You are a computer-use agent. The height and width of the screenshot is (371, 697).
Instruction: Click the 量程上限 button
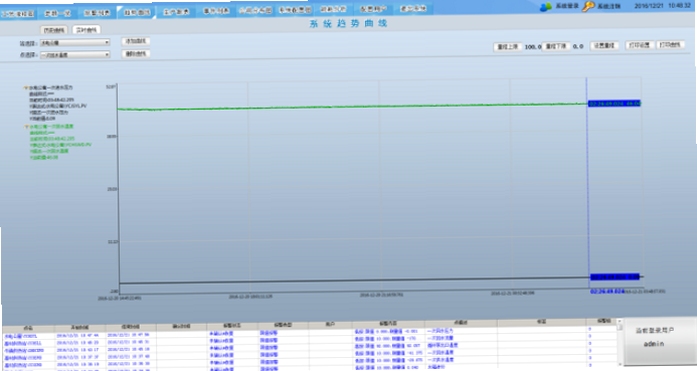point(508,47)
